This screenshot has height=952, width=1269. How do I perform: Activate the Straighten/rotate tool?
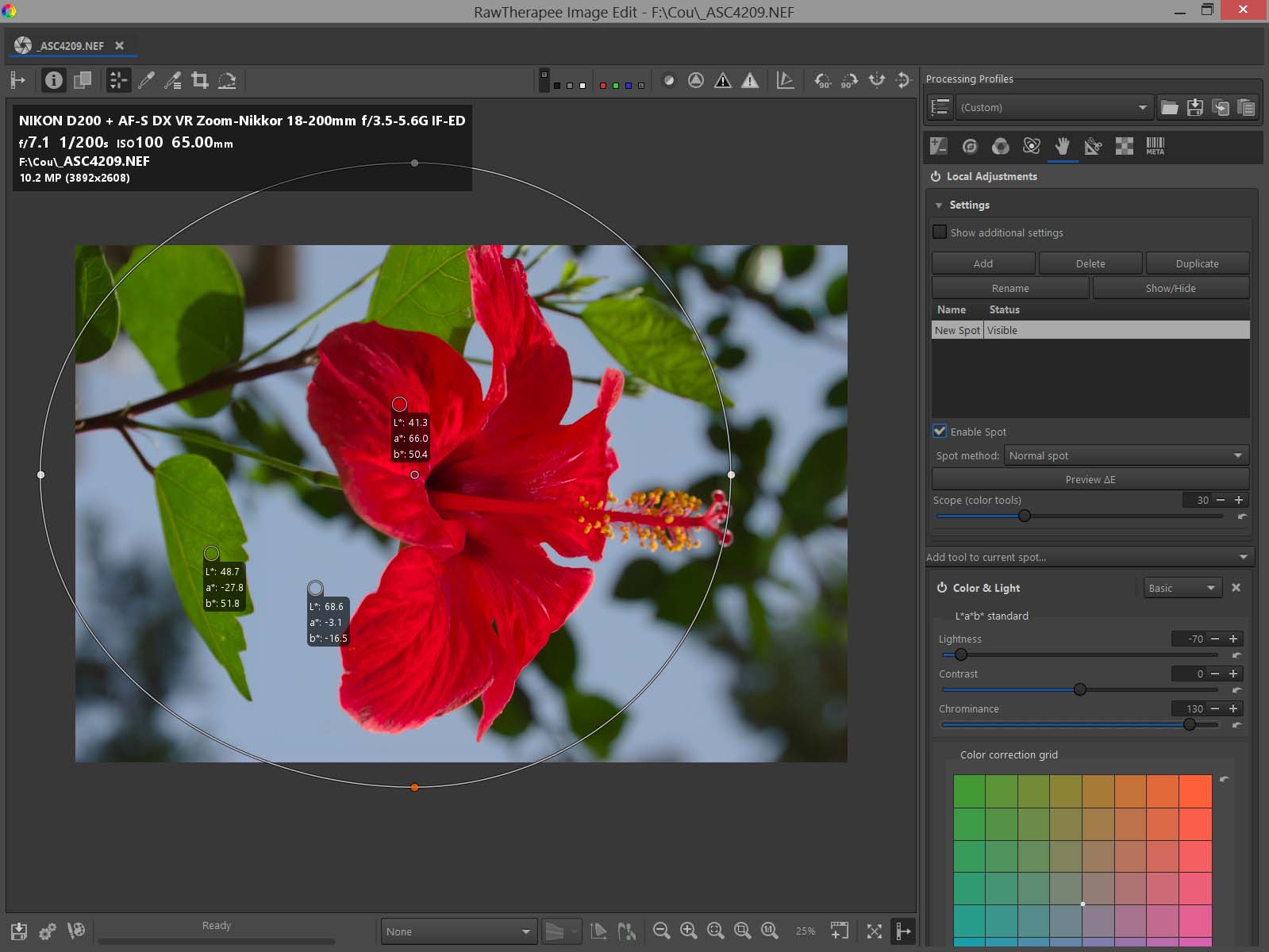[227, 80]
